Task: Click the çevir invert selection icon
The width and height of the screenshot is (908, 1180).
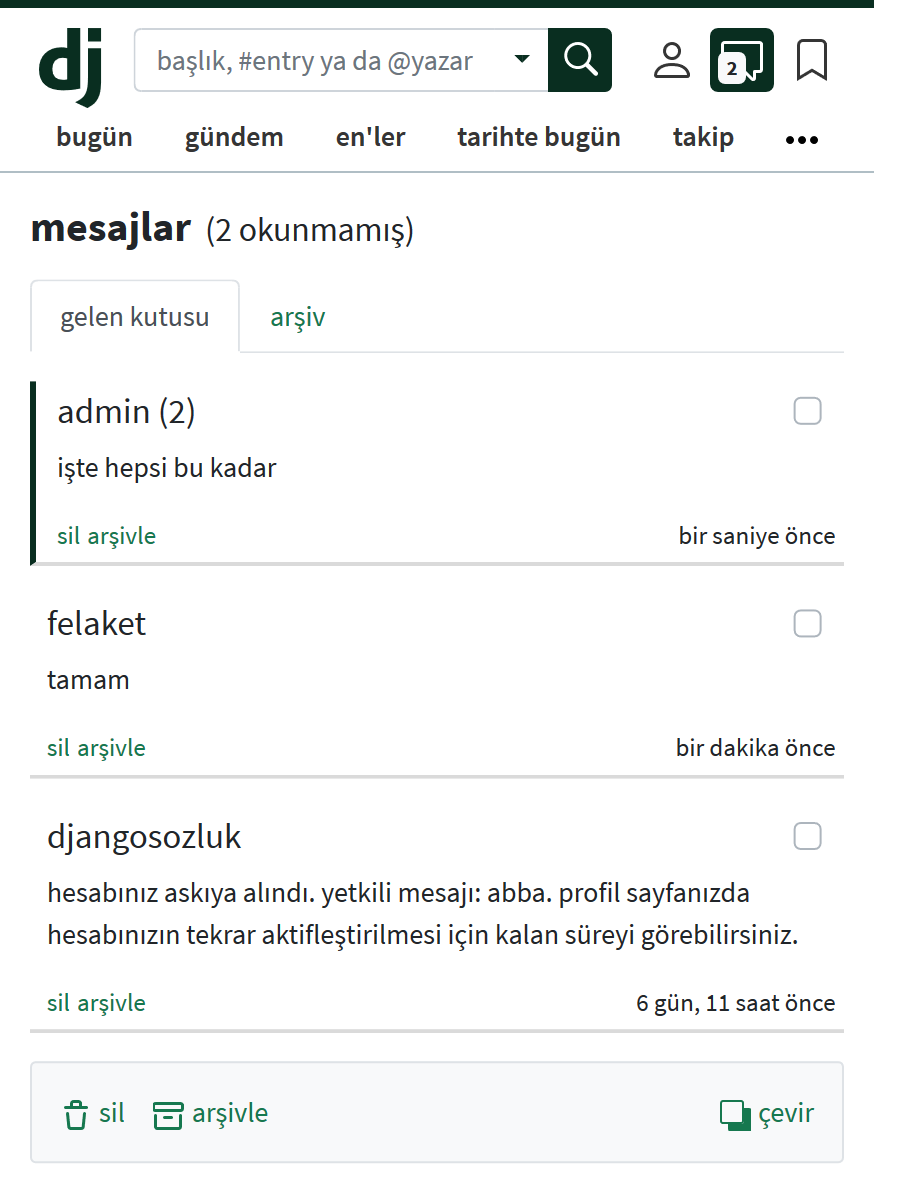Action: coord(735,1114)
